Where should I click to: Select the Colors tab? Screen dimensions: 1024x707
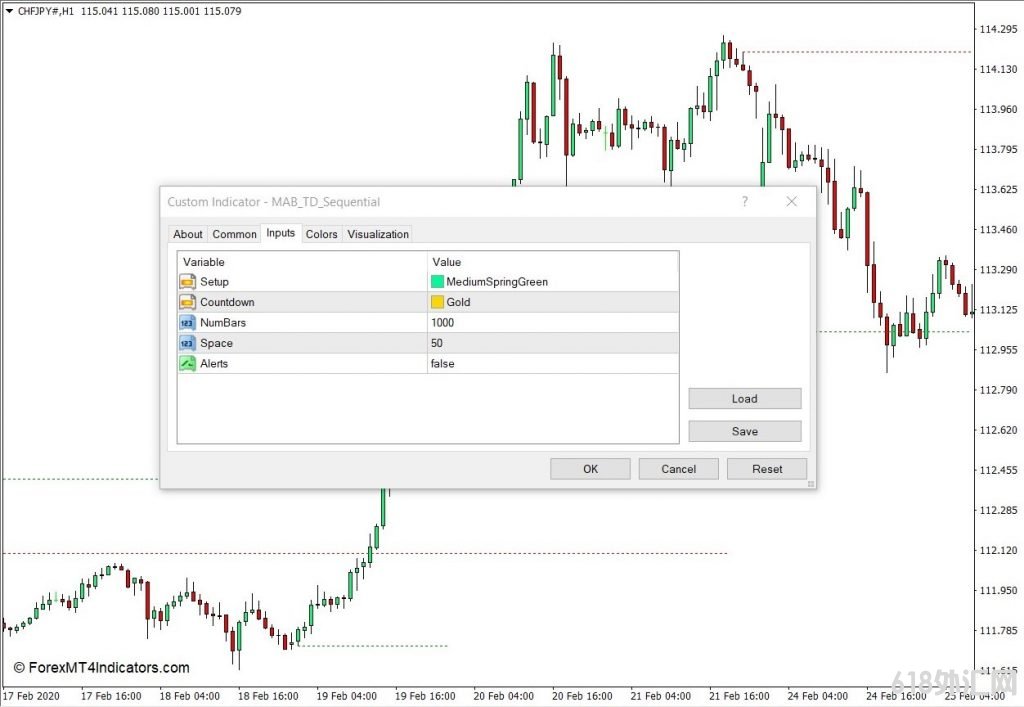[x=321, y=234]
